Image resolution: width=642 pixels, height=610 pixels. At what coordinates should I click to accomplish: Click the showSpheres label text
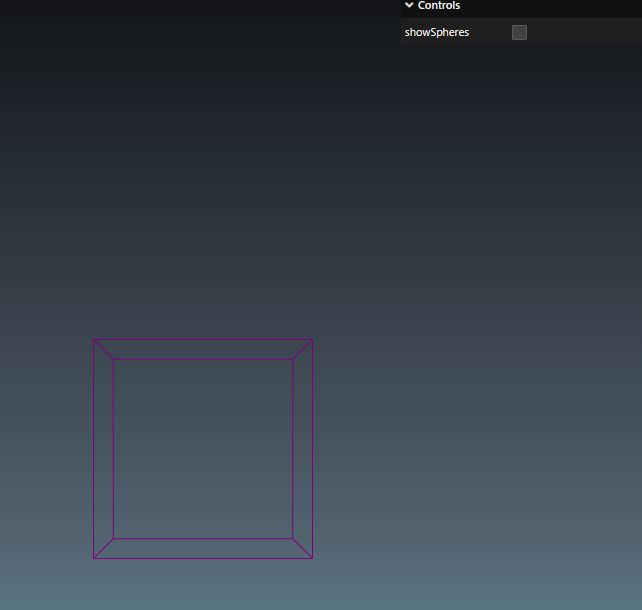pyautogui.click(x=436, y=32)
